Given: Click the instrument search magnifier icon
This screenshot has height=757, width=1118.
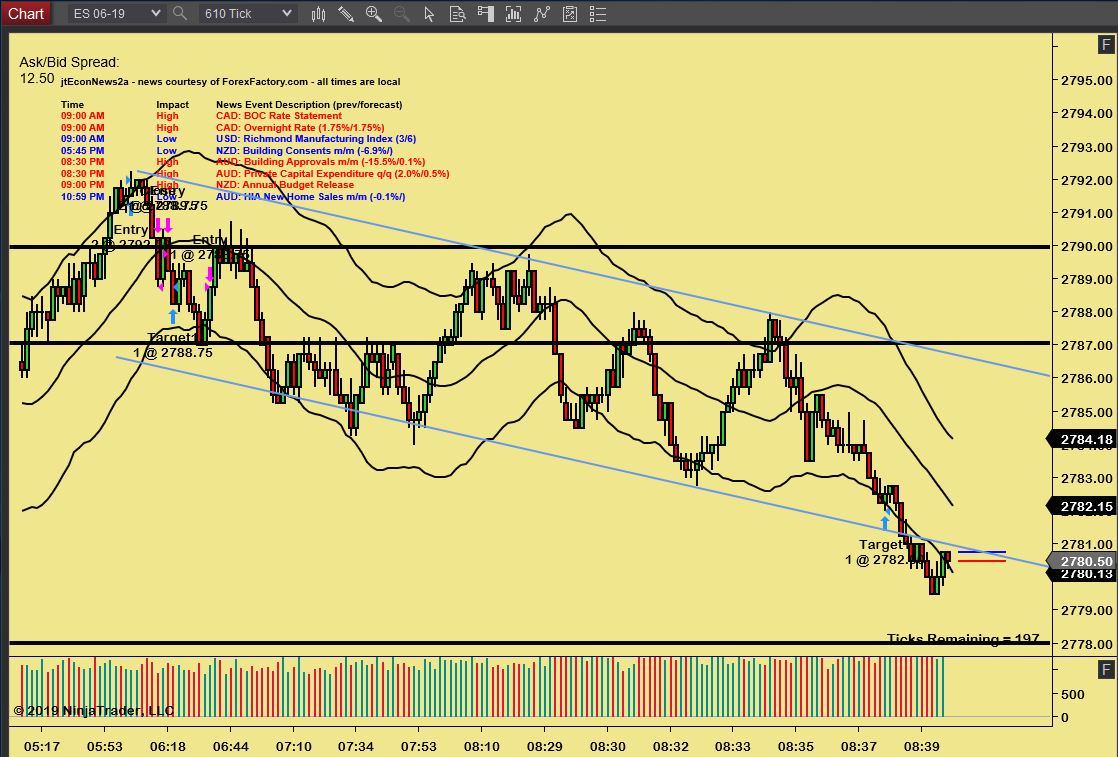Looking at the screenshot, I should coord(180,14).
